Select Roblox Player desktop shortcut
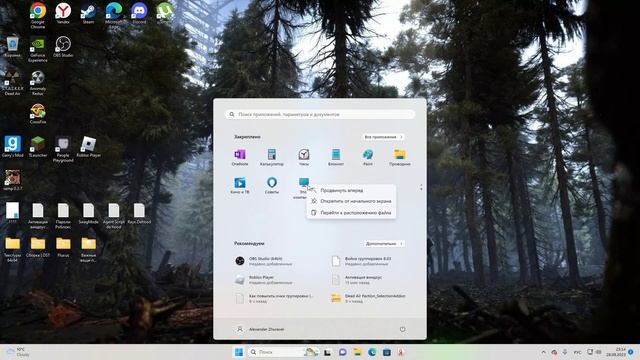640x360 pixels. click(88, 147)
